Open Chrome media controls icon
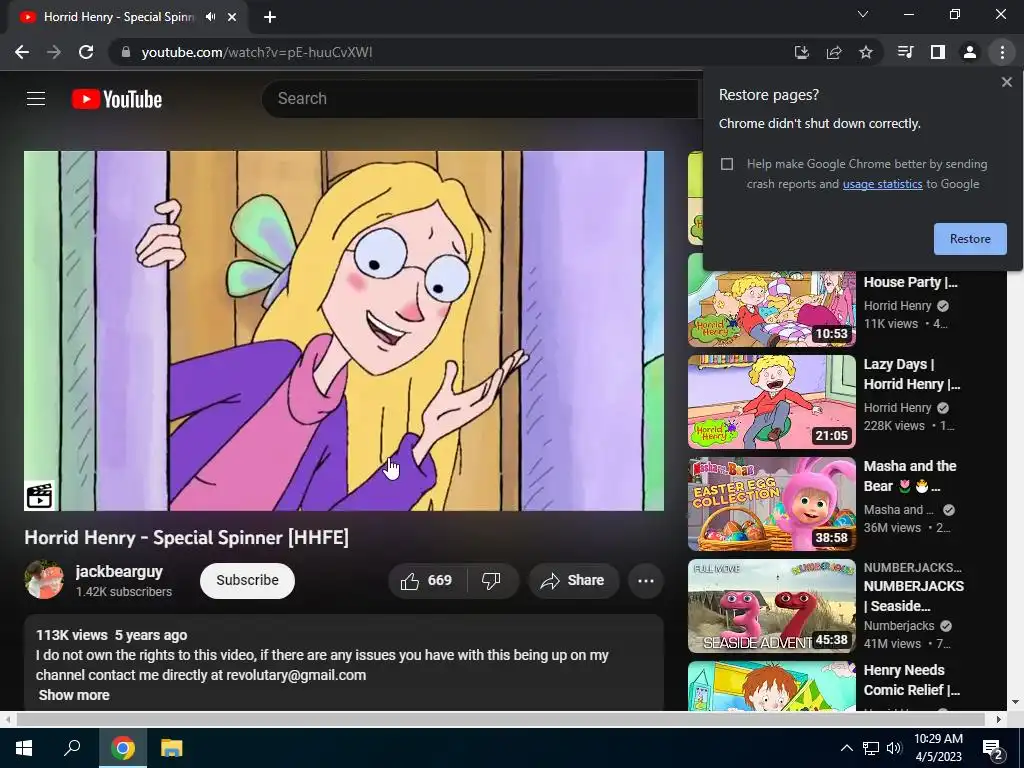 pos(905,52)
